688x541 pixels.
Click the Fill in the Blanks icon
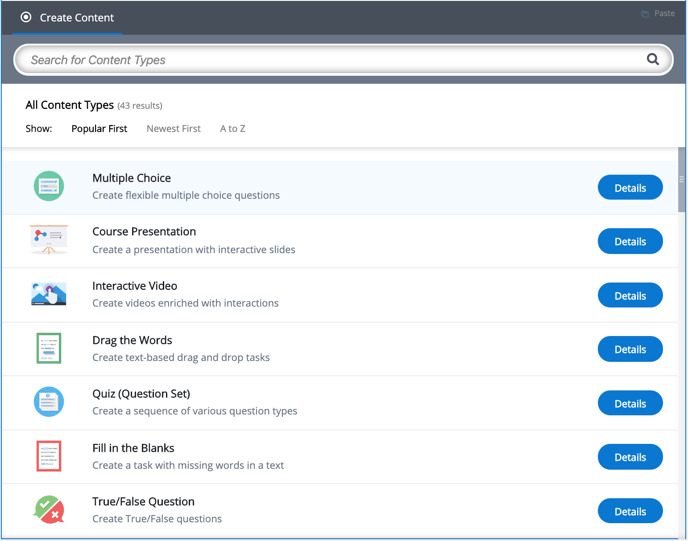[48, 456]
